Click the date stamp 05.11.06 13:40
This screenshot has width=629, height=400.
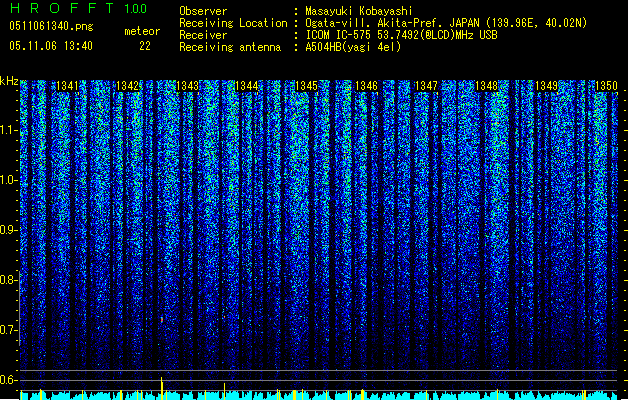pos(51,46)
